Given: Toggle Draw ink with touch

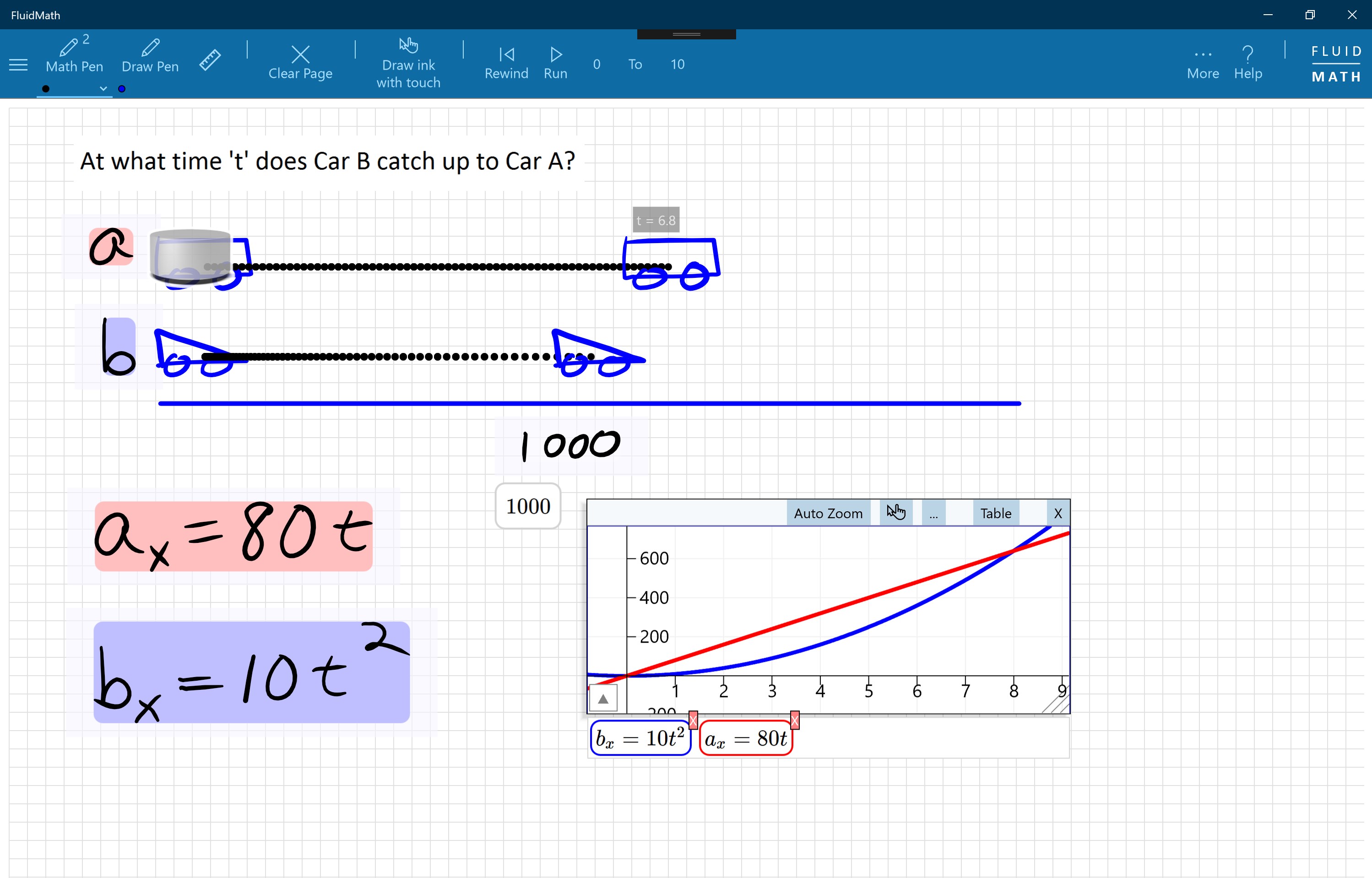Looking at the screenshot, I should point(408,63).
